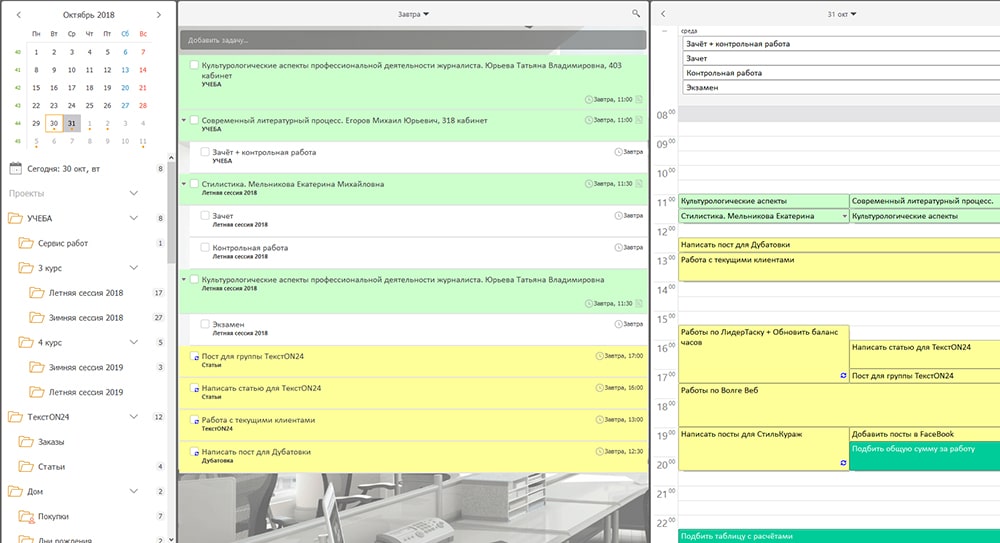Image resolution: width=1000 pixels, height=543 pixels.
Task: Click folder icon of Сервис работ
Action: (26, 243)
